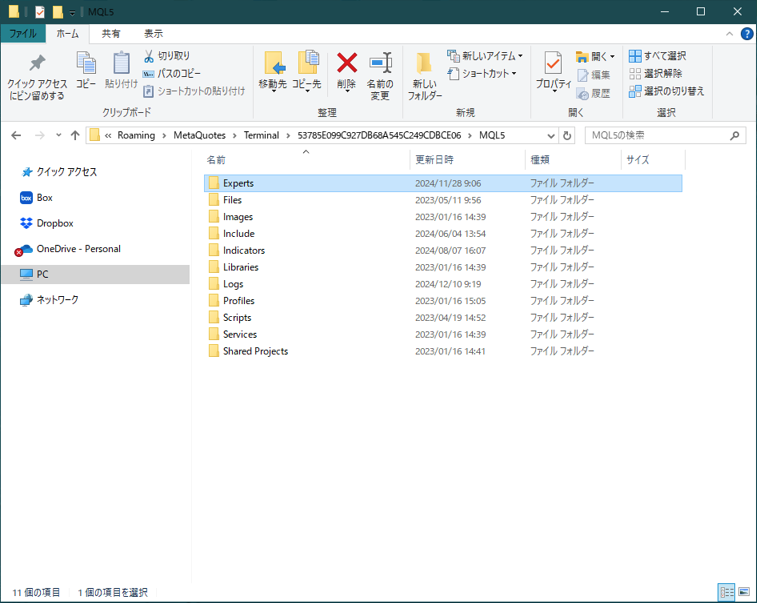
Task: Click Pin to Quick Access icon
Action: (37, 66)
